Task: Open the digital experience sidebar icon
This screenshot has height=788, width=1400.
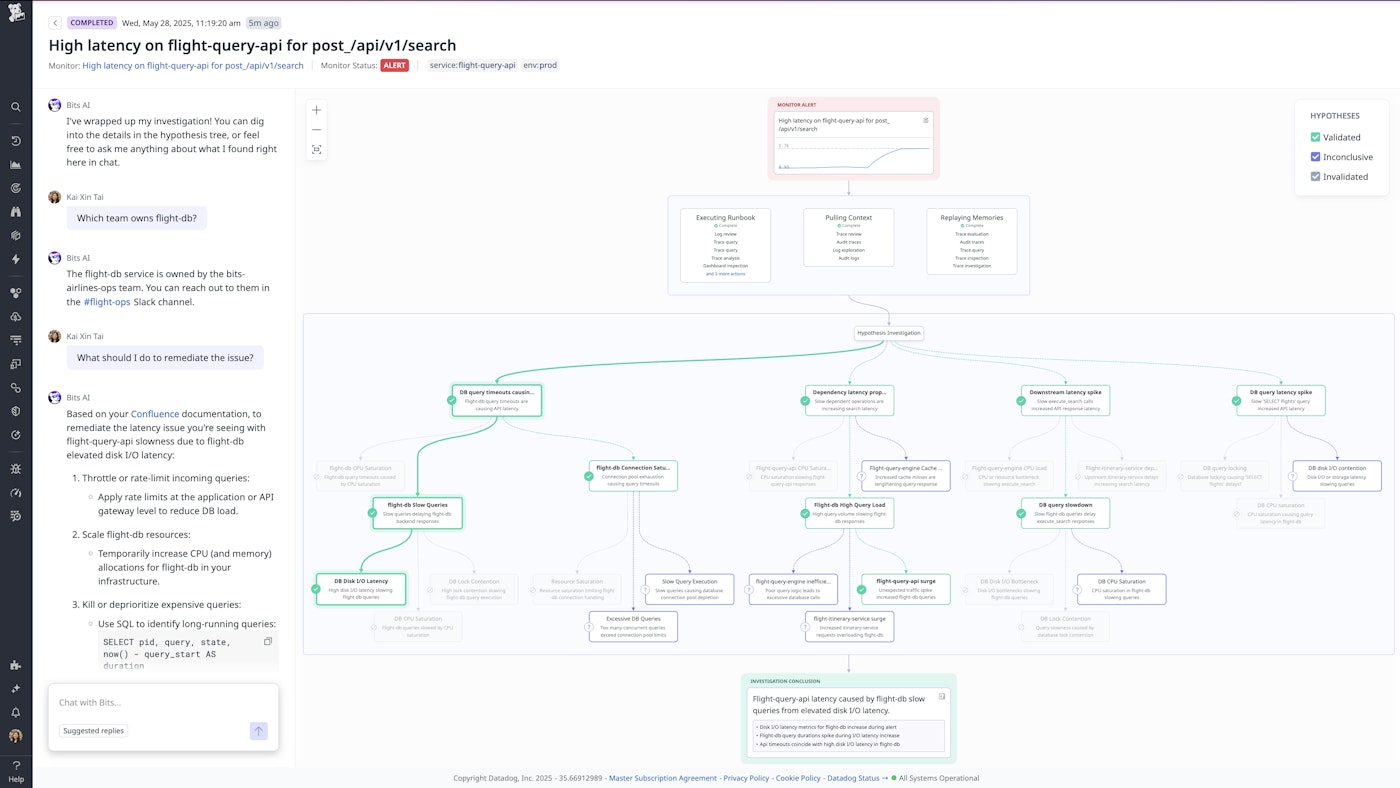Action: (x=16, y=364)
